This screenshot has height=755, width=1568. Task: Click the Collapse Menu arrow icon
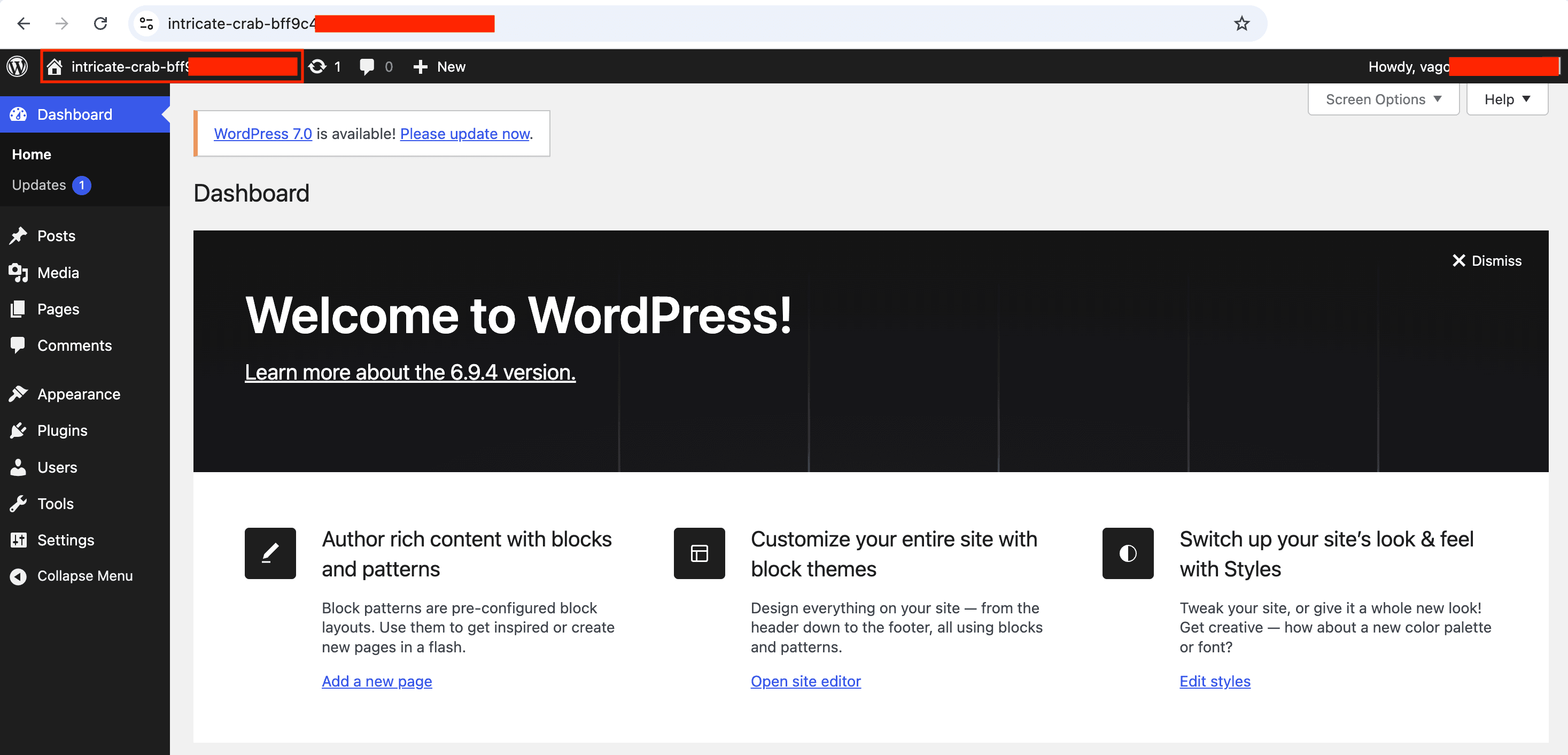pos(18,576)
